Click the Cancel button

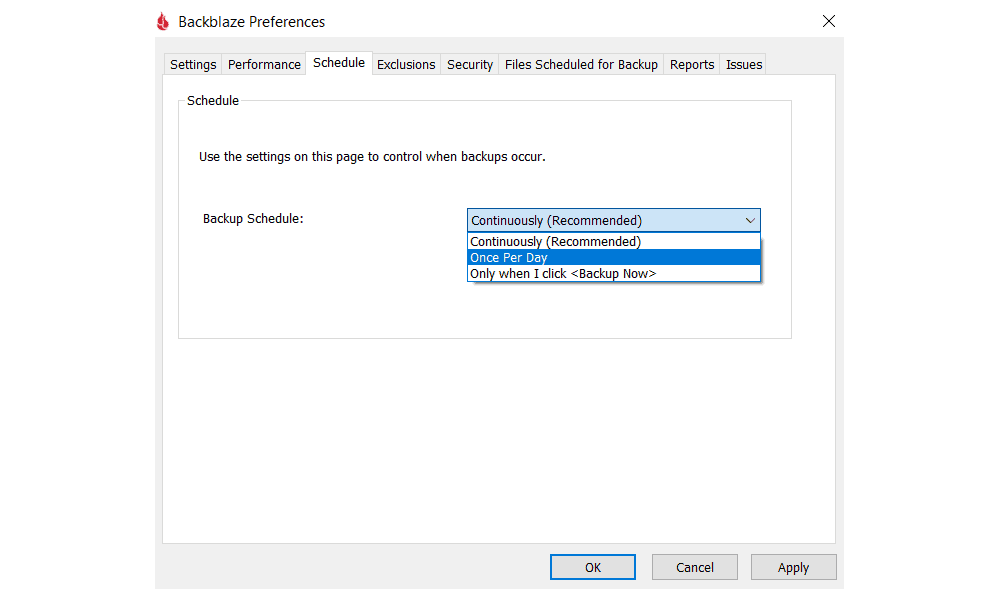(695, 567)
